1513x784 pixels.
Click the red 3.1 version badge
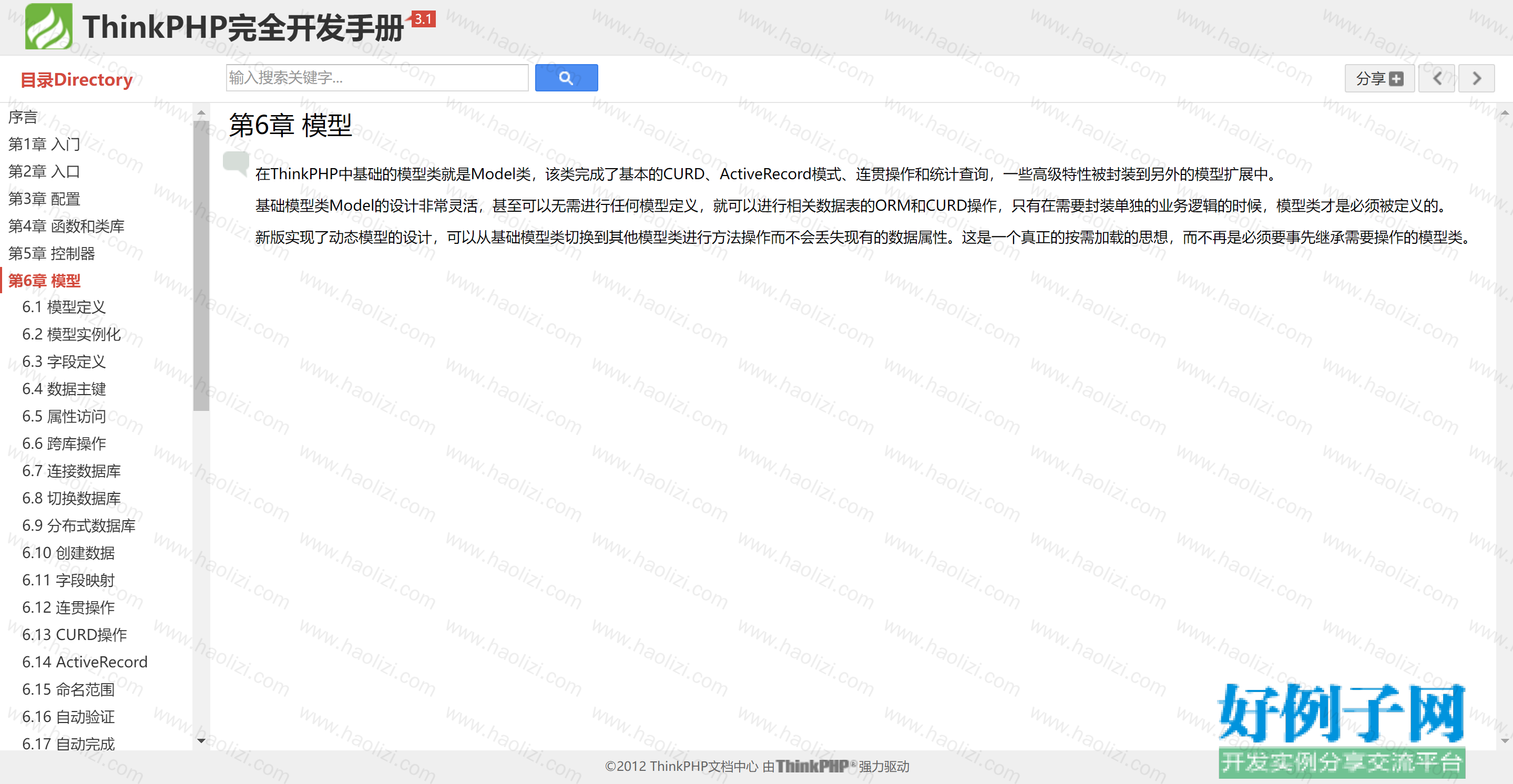click(x=423, y=19)
